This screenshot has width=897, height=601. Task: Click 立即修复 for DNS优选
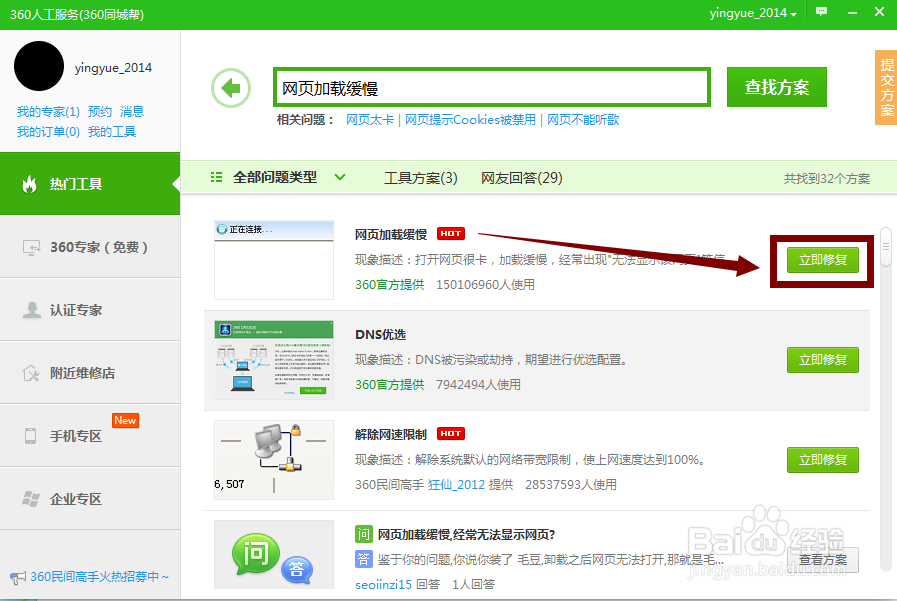[823, 360]
